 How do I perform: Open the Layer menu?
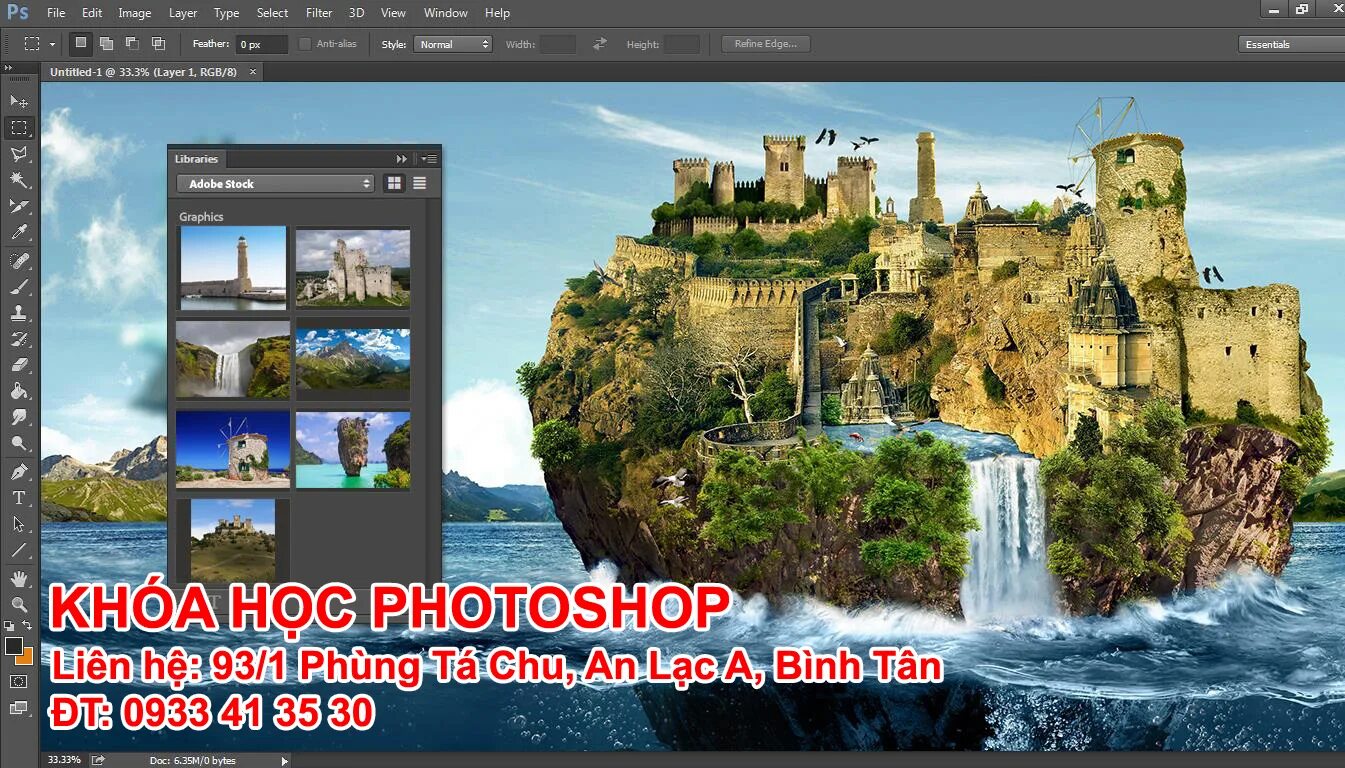tap(183, 13)
